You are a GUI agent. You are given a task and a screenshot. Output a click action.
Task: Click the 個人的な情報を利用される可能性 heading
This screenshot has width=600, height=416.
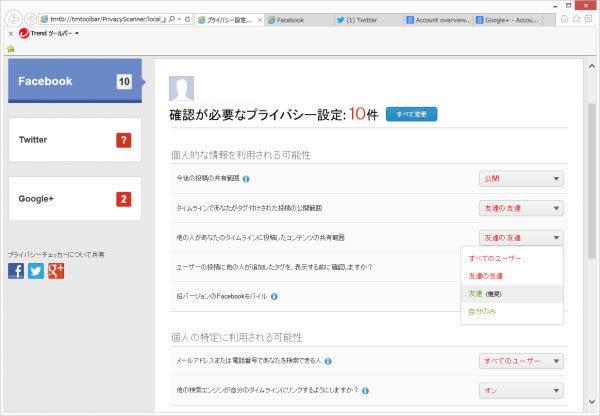click(241, 155)
